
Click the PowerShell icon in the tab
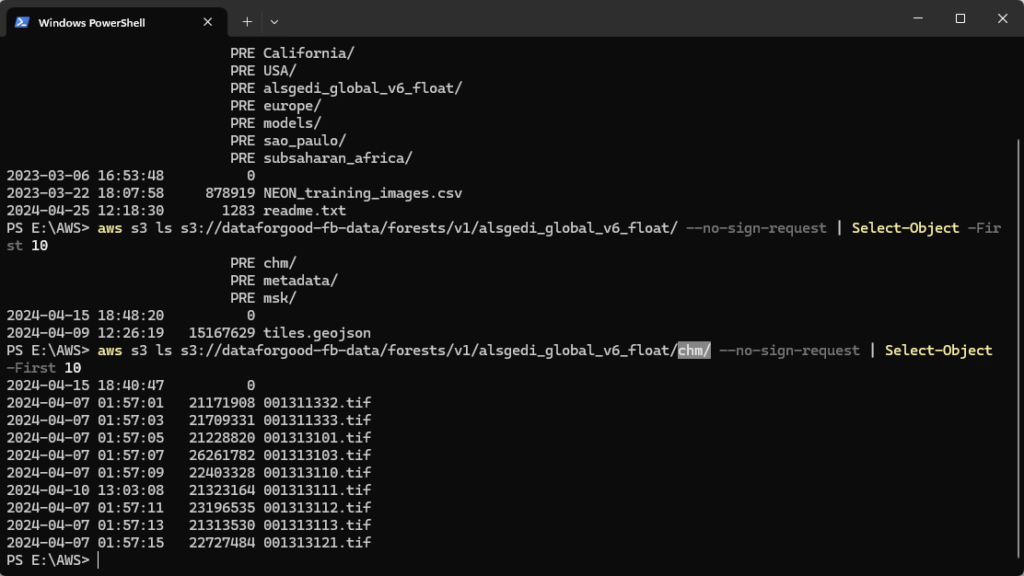(21, 22)
